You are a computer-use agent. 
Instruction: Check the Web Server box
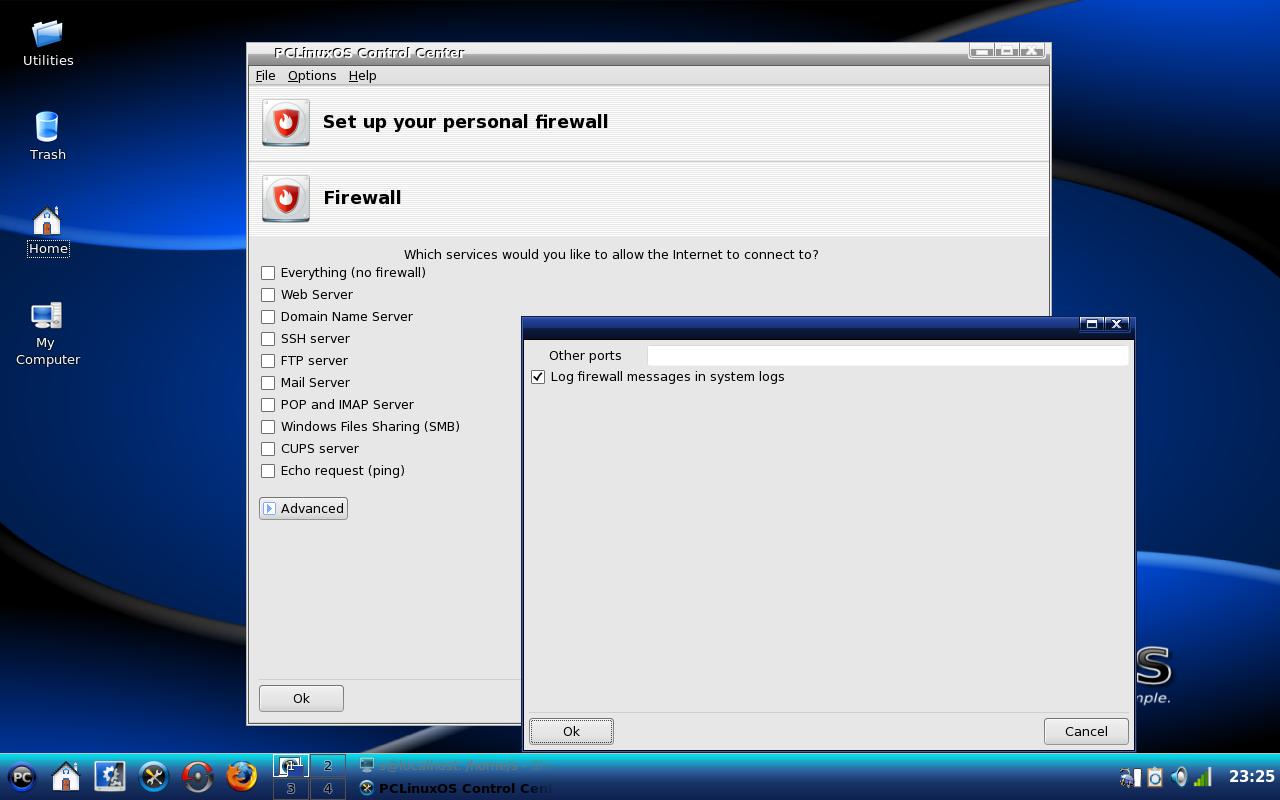pyautogui.click(x=268, y=295)
